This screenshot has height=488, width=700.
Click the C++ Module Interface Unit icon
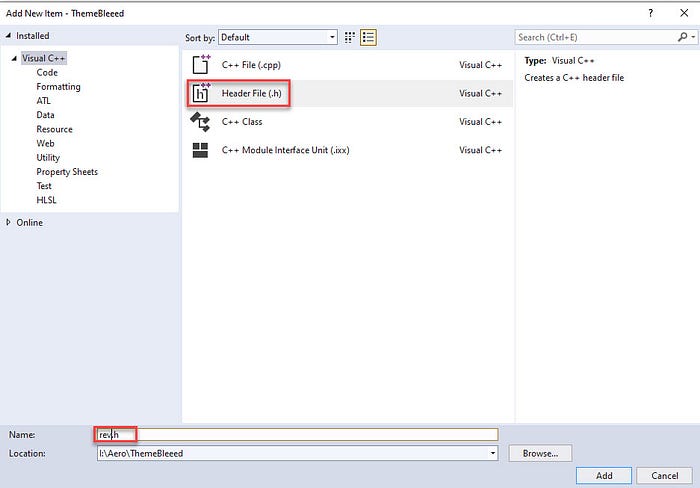(200, 150)
